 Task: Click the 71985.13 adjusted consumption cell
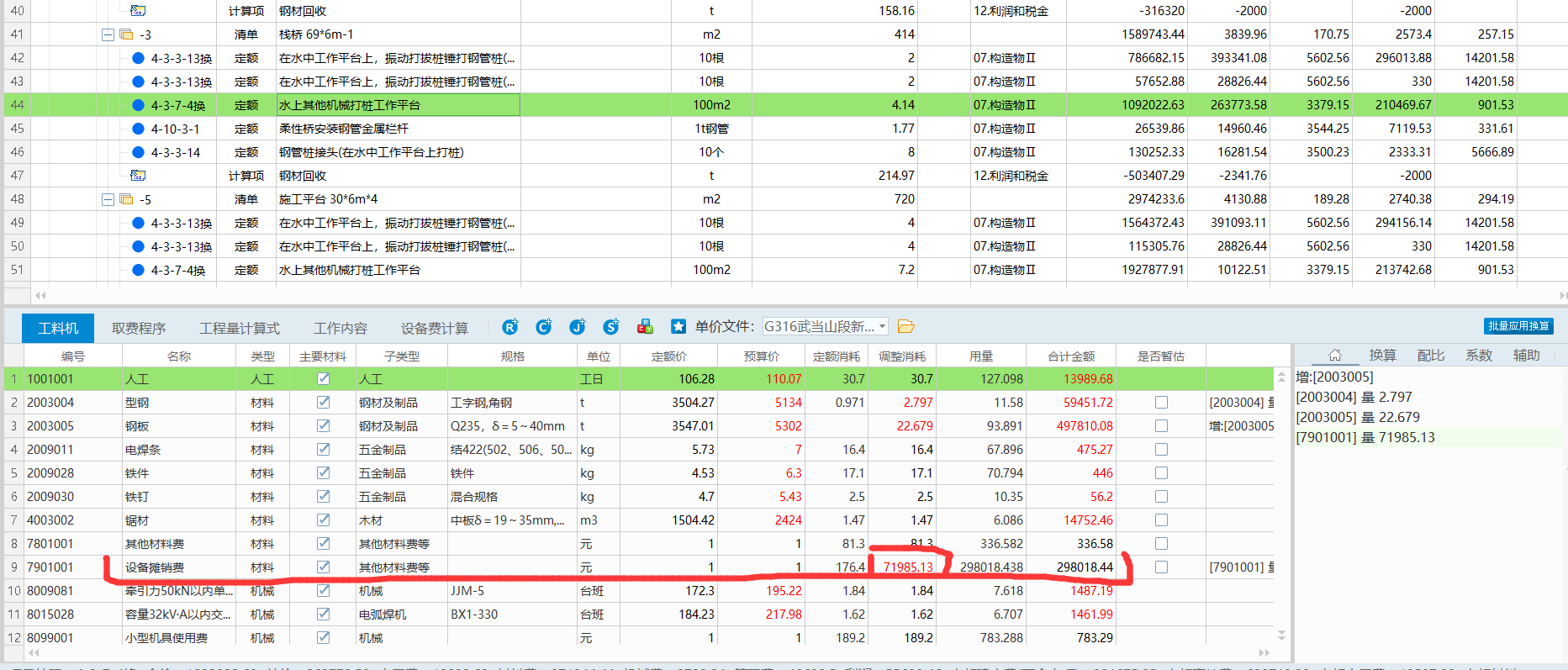tap(902, 567)
